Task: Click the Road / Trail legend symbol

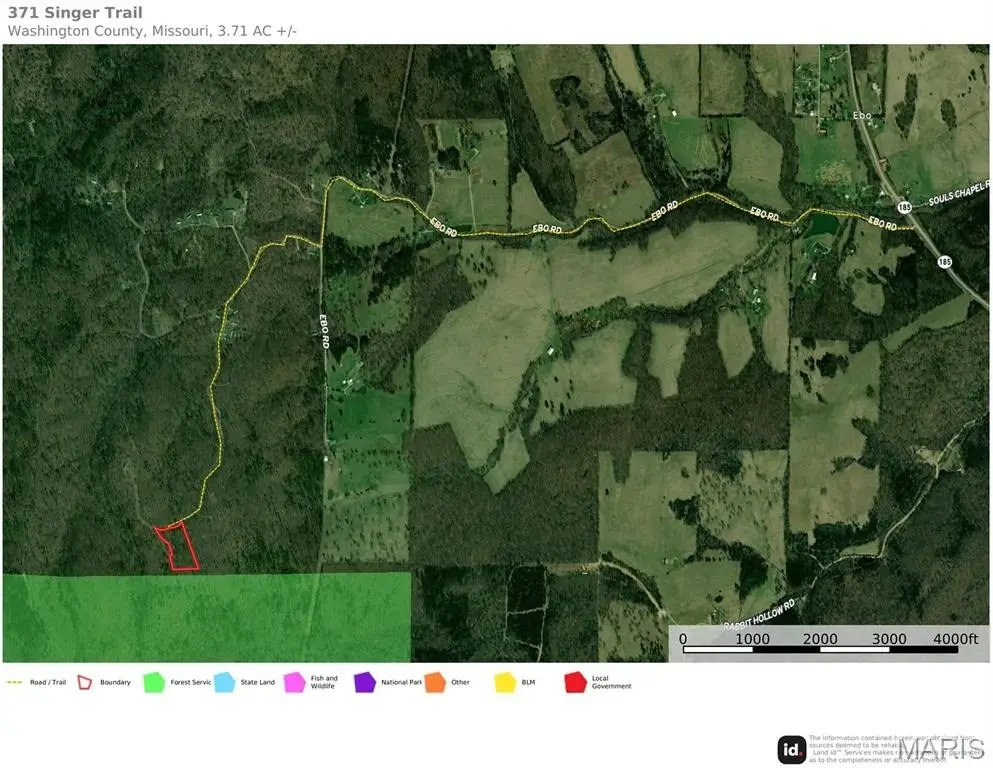Action: (14, 682)
